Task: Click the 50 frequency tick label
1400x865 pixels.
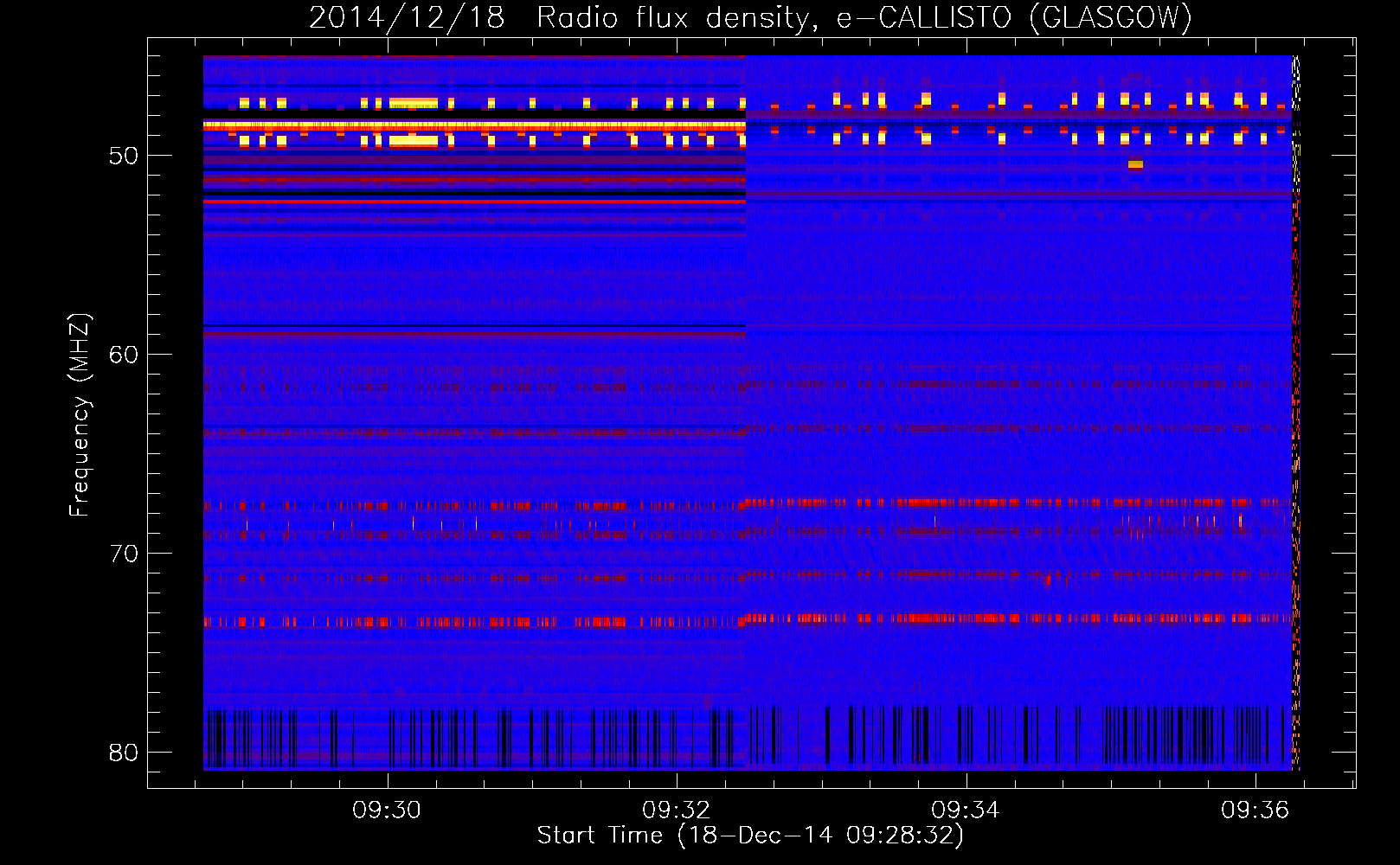Action: tap(124, 156)
